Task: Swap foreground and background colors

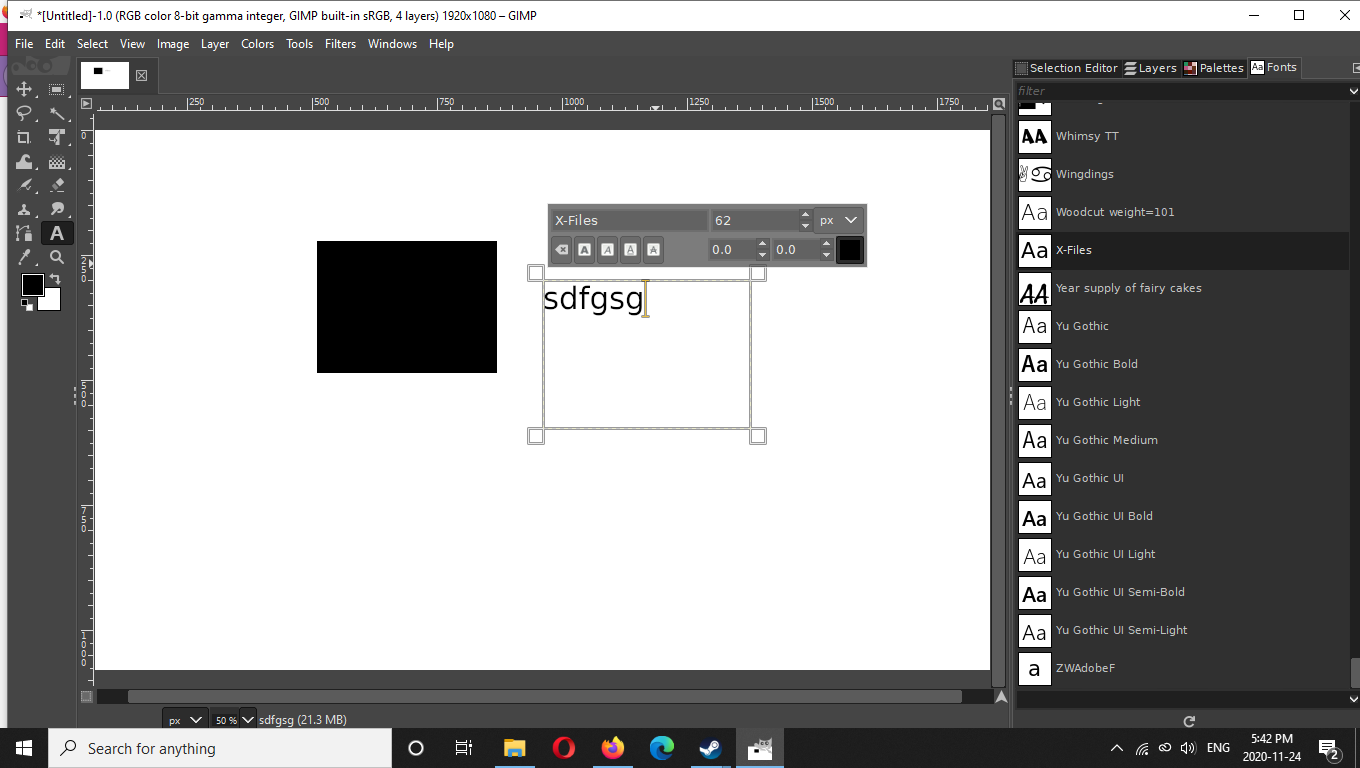Action: pyautogui.click(x=55, y=279)
